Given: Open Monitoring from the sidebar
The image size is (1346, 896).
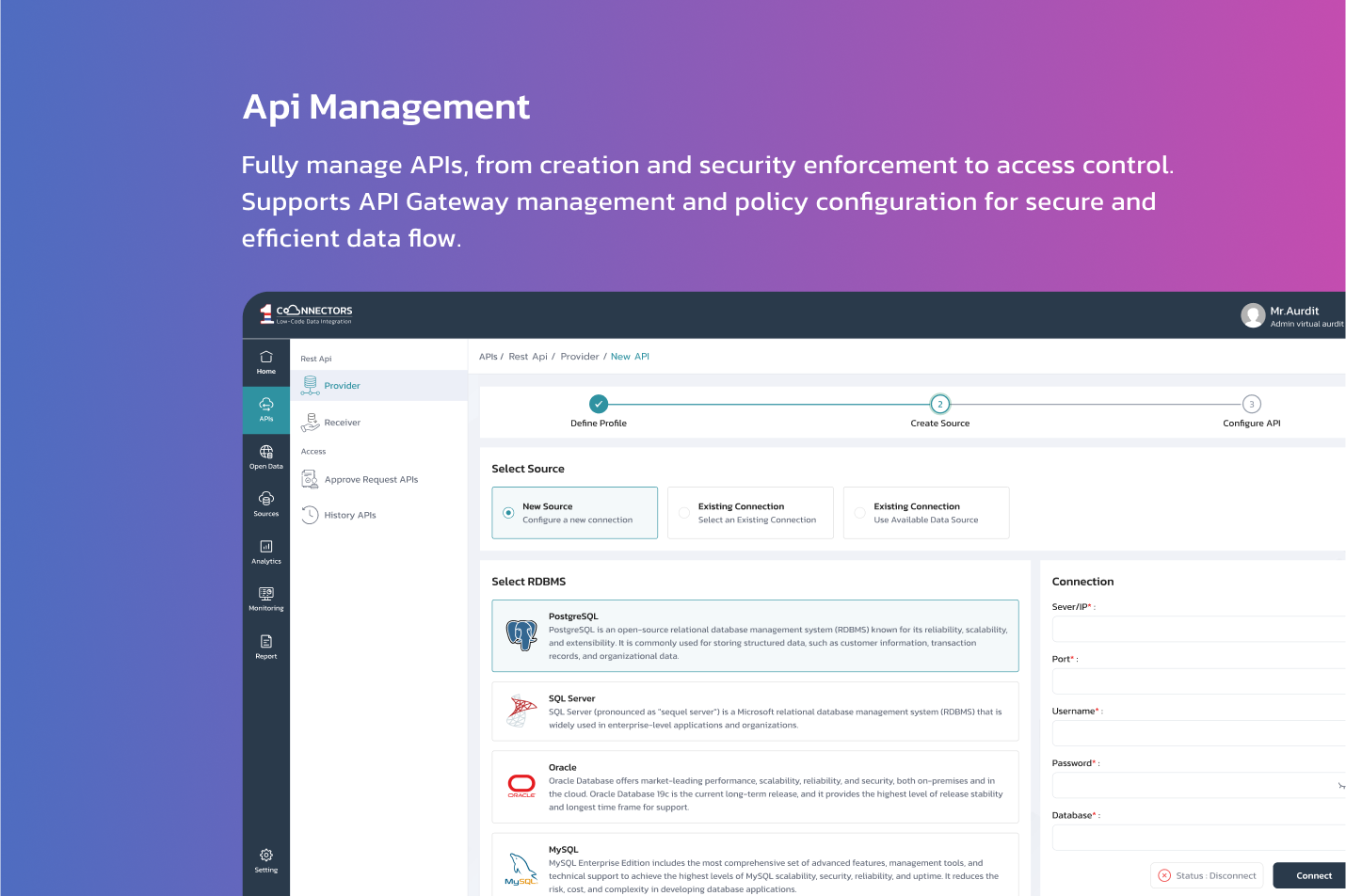Looking at the screenshot, I should (266, 599).
